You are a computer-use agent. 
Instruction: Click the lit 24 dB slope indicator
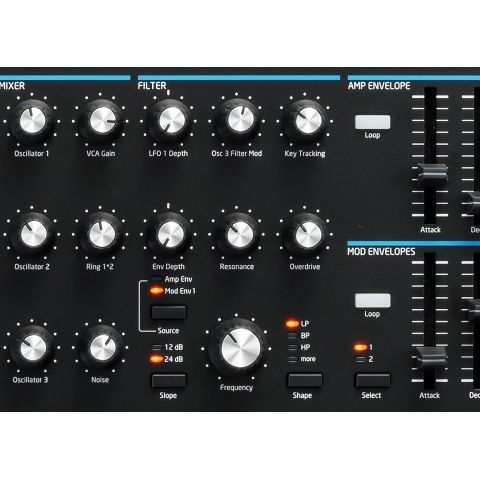(156, 359)
